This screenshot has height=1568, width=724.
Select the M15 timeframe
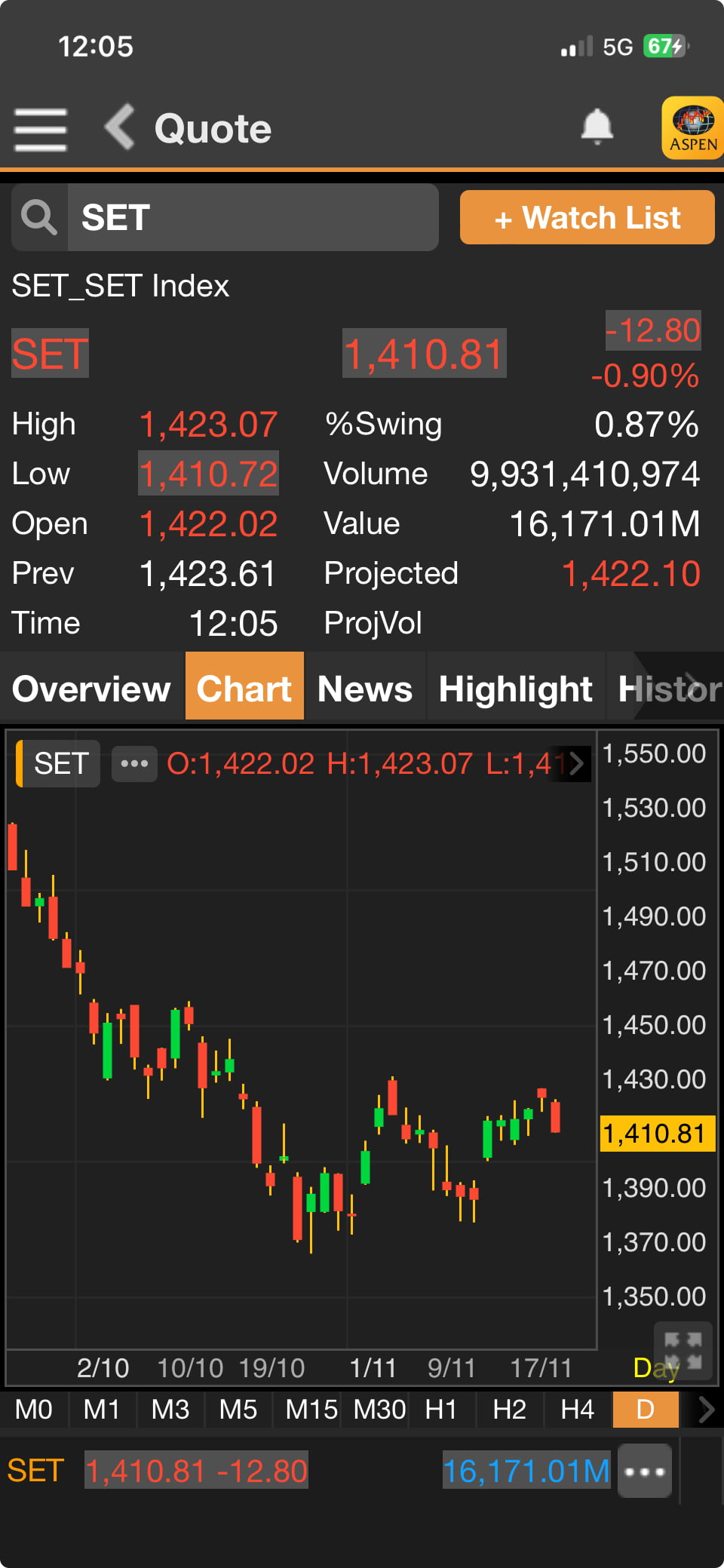click(x=311, y=1409)
